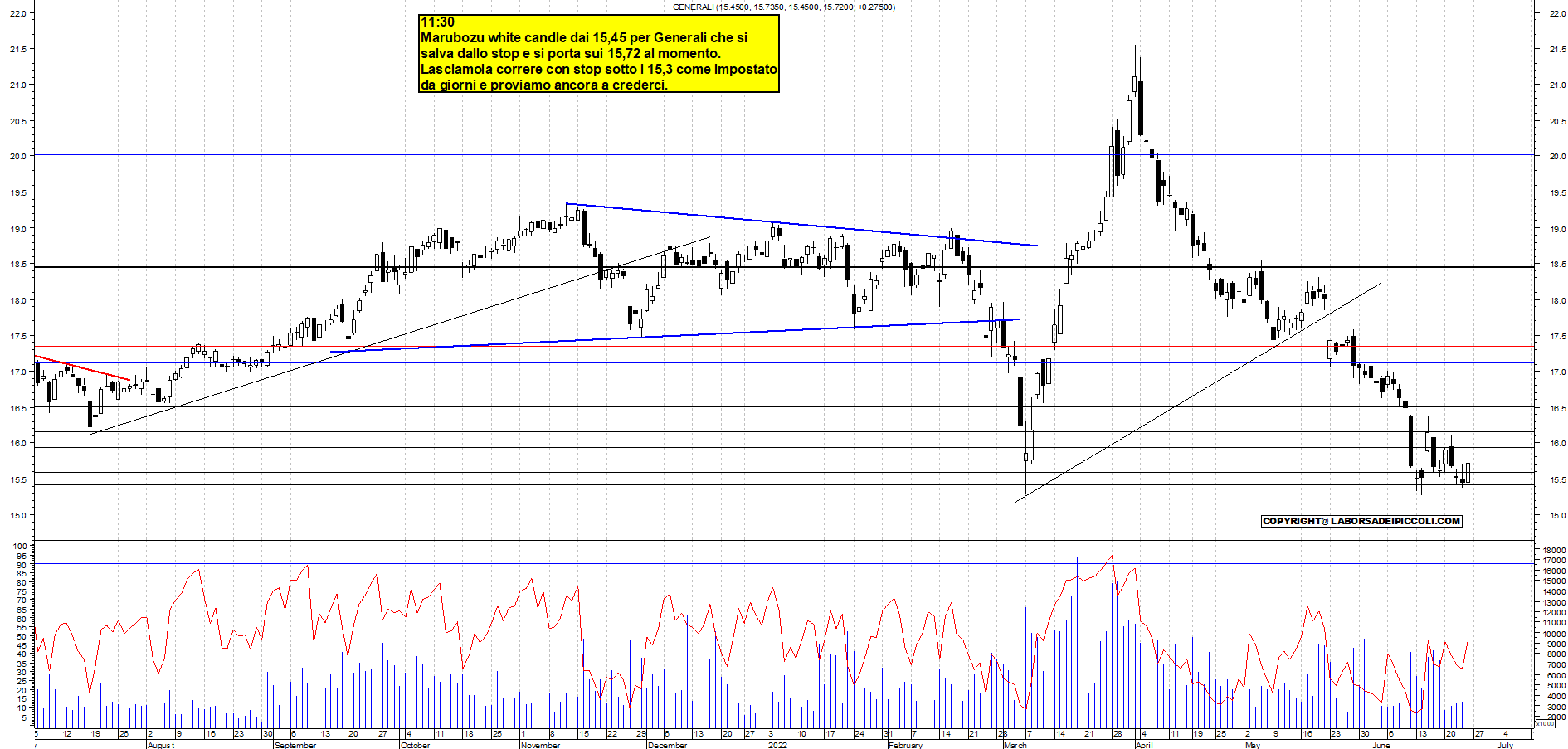The width and height of the screenshot is (1568, 749).
Task: Click the 20.0 label on the right price axis
Action: (x=1556, y=157)
